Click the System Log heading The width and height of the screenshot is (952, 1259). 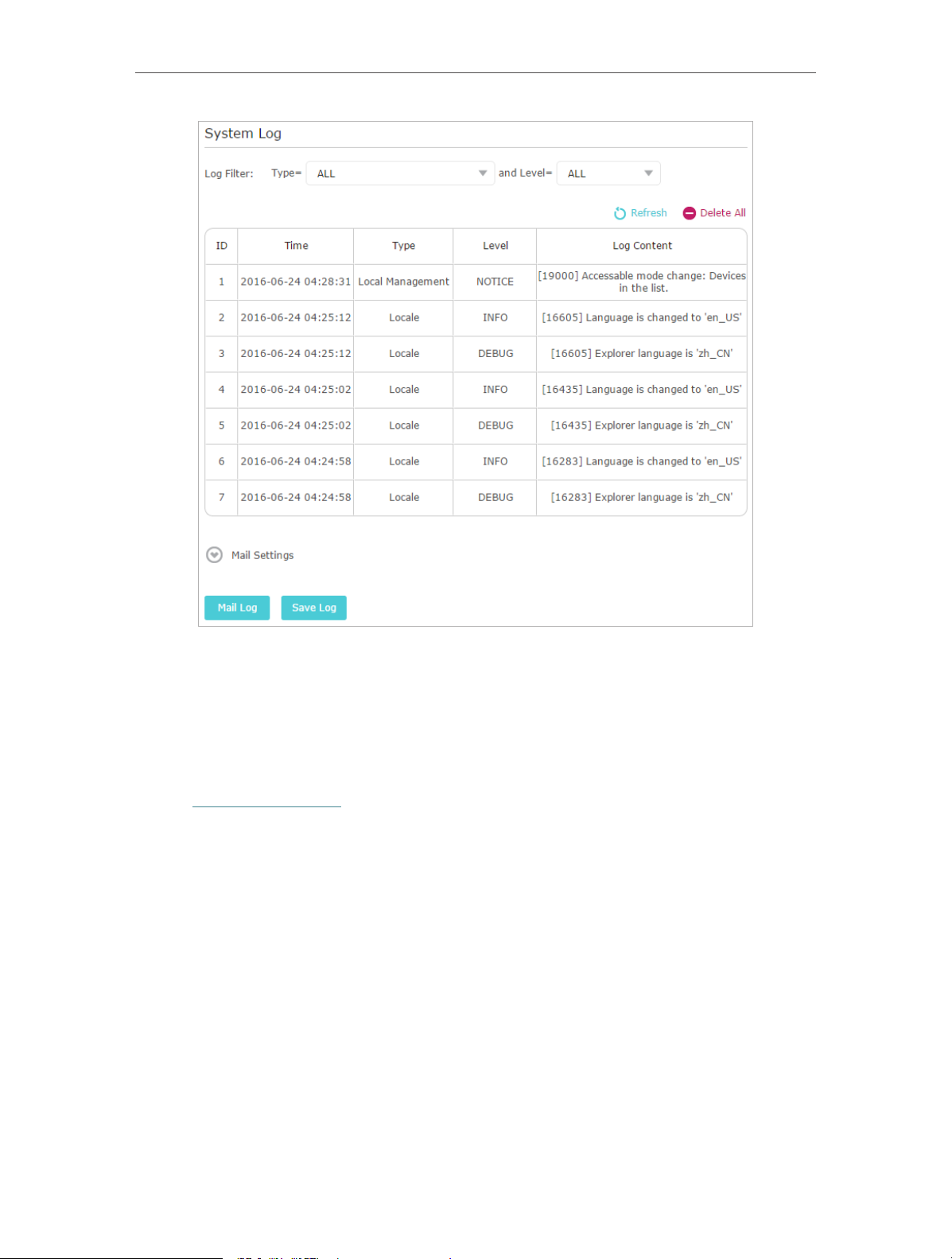(x=243, y=134)
